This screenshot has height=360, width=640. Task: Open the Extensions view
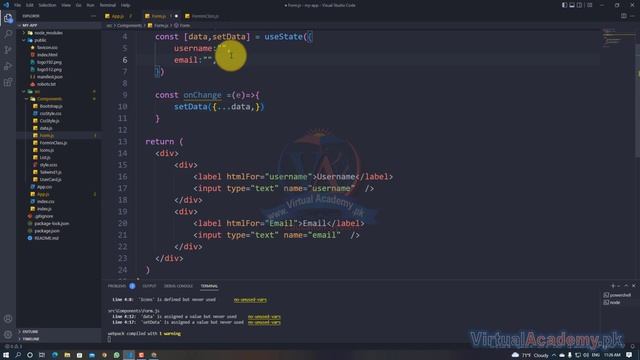(8, 82)
